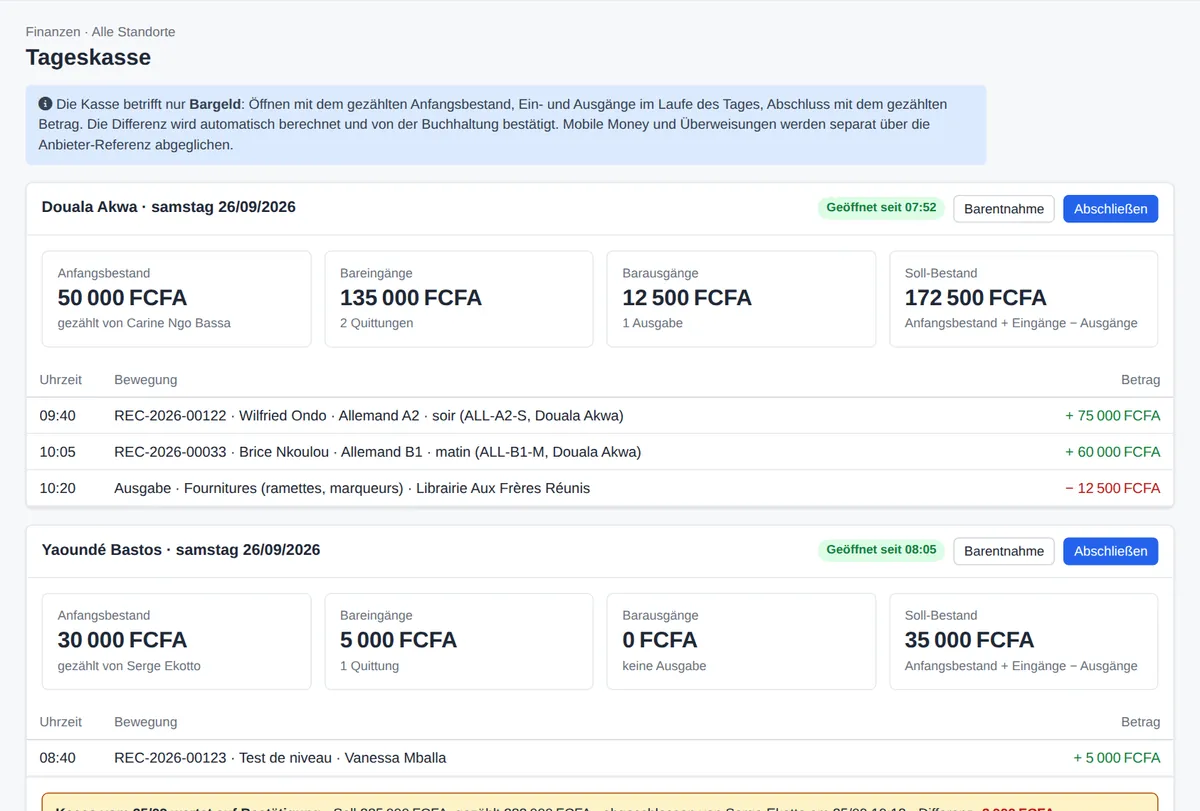The image size is (1200, 811).
Task: Click the red '− 12 500 FCFA' amount
Action: (1113, 488)
